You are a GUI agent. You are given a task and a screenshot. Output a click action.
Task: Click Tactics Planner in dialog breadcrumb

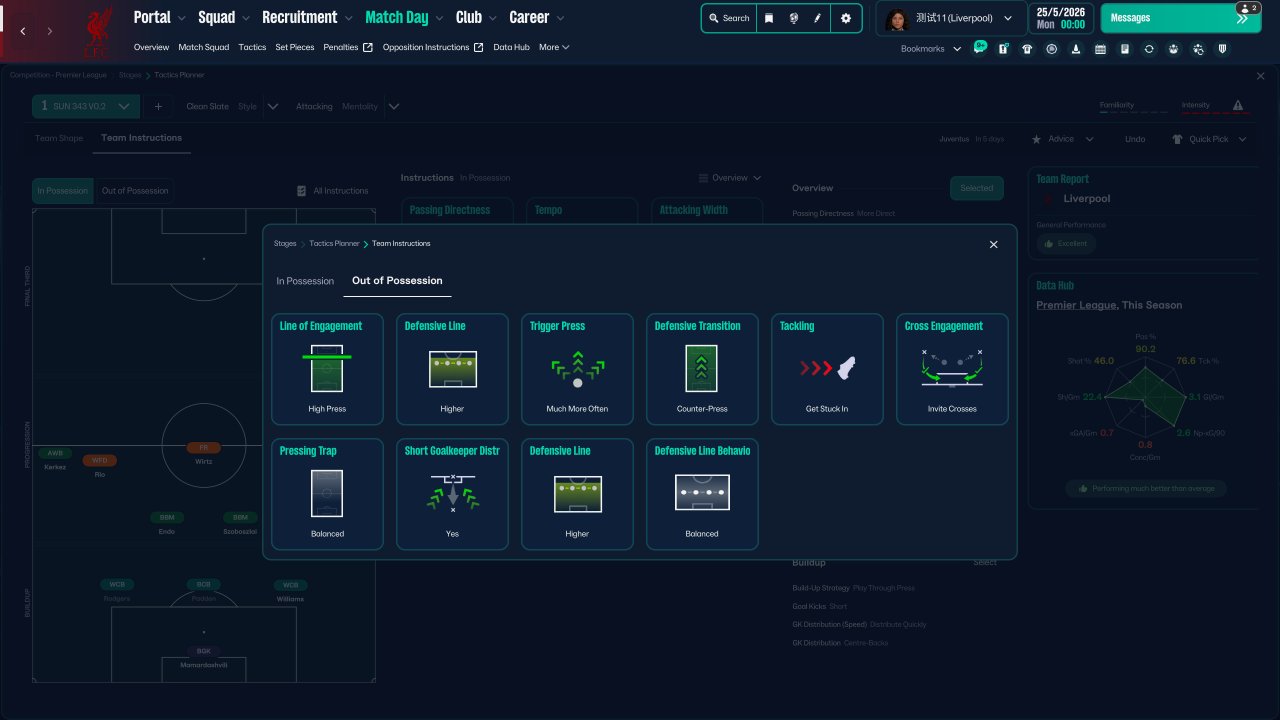[334, 244]
